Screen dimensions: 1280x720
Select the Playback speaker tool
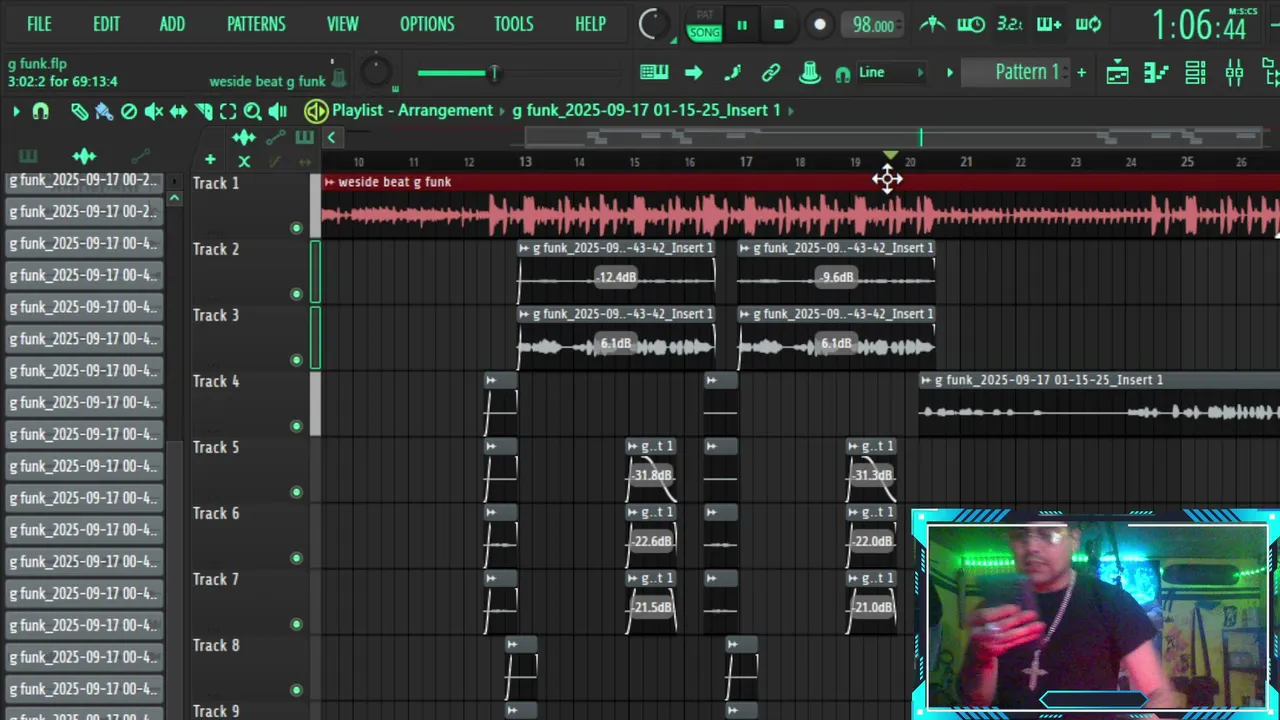tap(278, 111)
